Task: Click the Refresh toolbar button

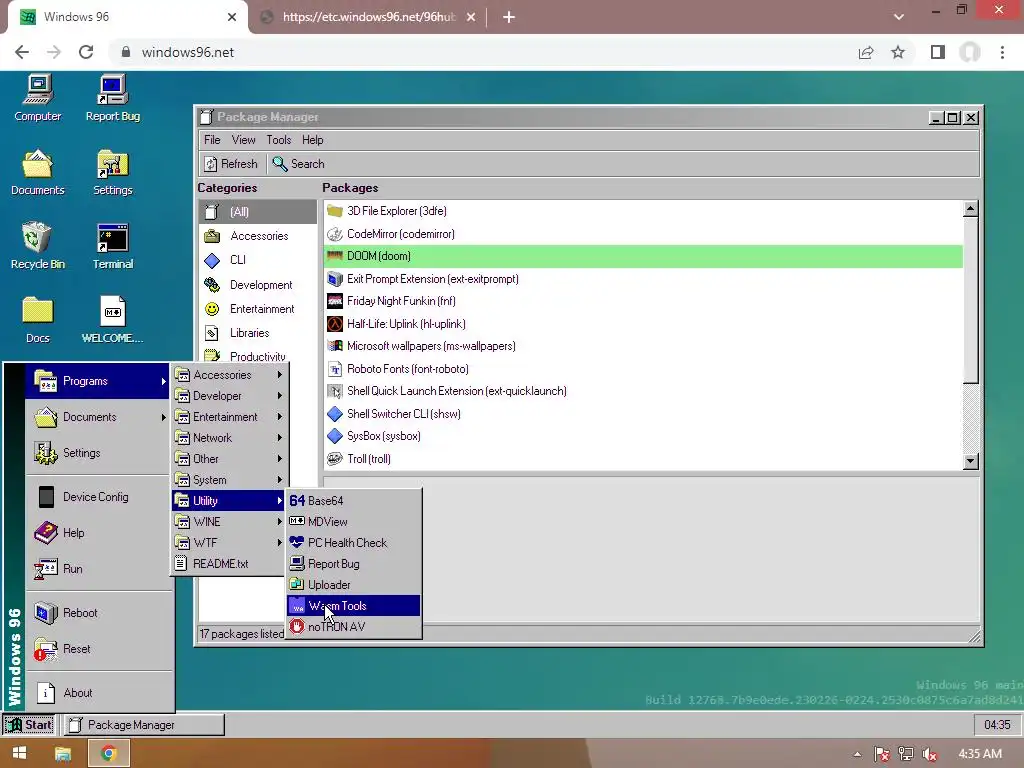Action: tap(231, 164)
